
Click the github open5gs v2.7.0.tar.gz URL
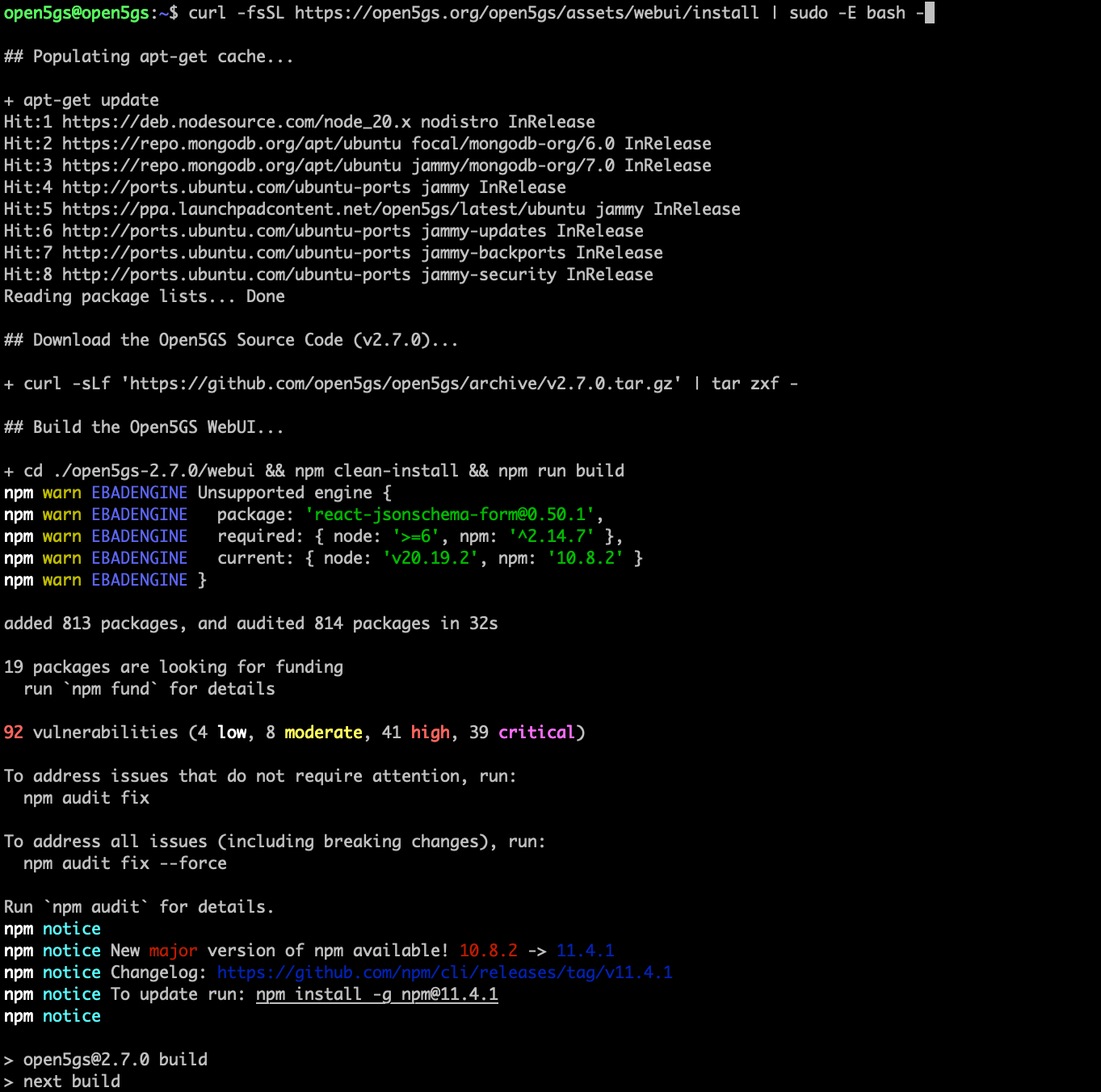coord(401,384)
